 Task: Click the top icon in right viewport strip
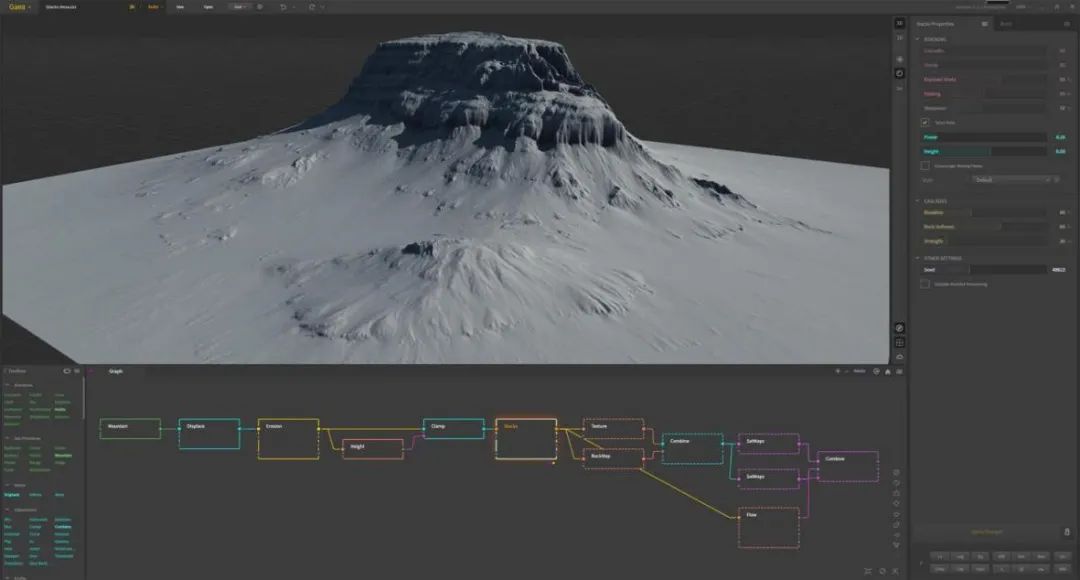coord(899,23)
